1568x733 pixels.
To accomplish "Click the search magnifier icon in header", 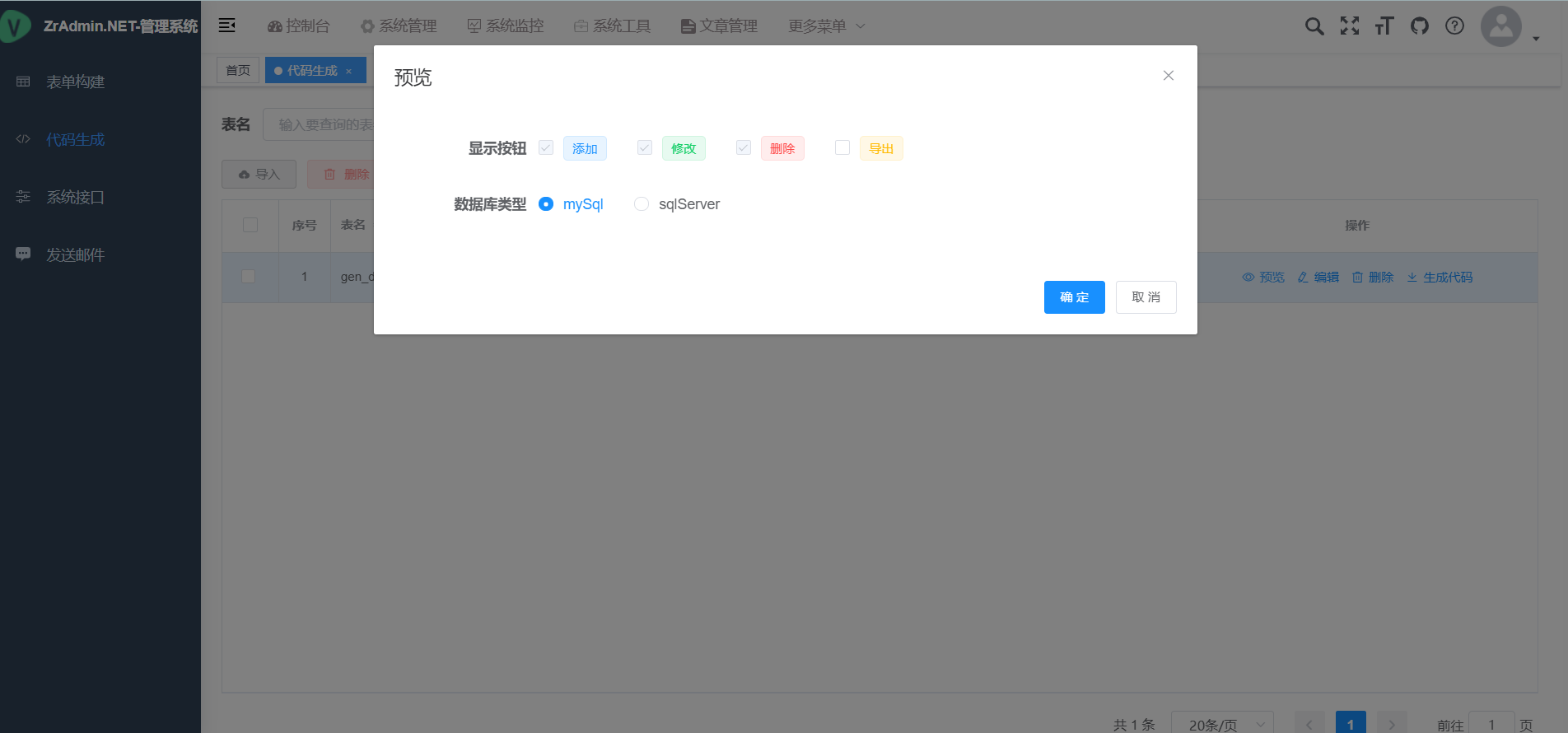I will pos(1314,26).
